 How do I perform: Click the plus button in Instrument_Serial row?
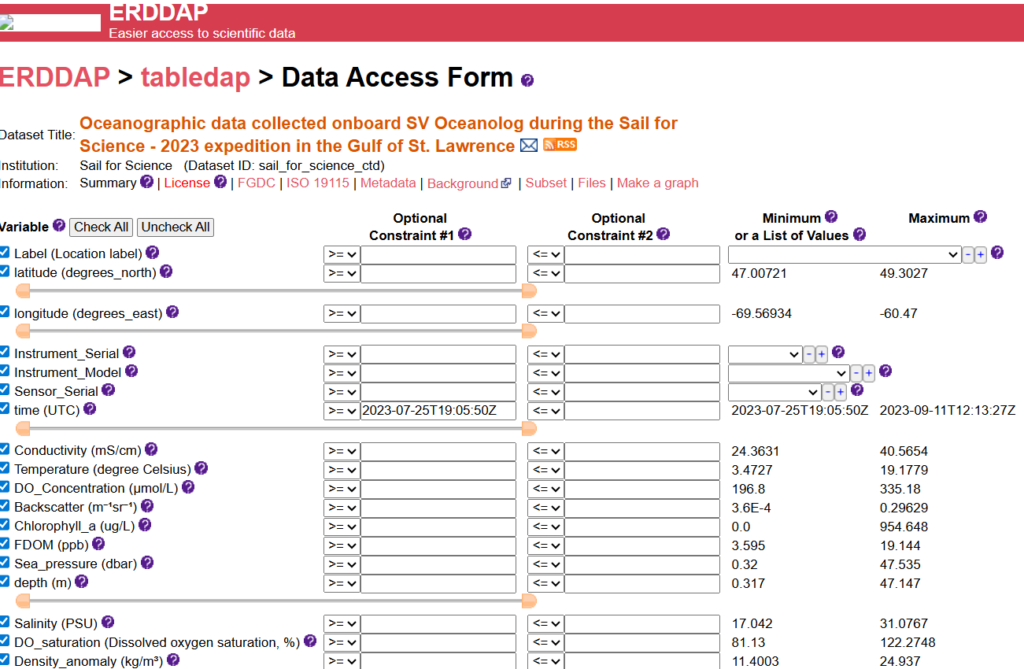(x=821, y=354)
